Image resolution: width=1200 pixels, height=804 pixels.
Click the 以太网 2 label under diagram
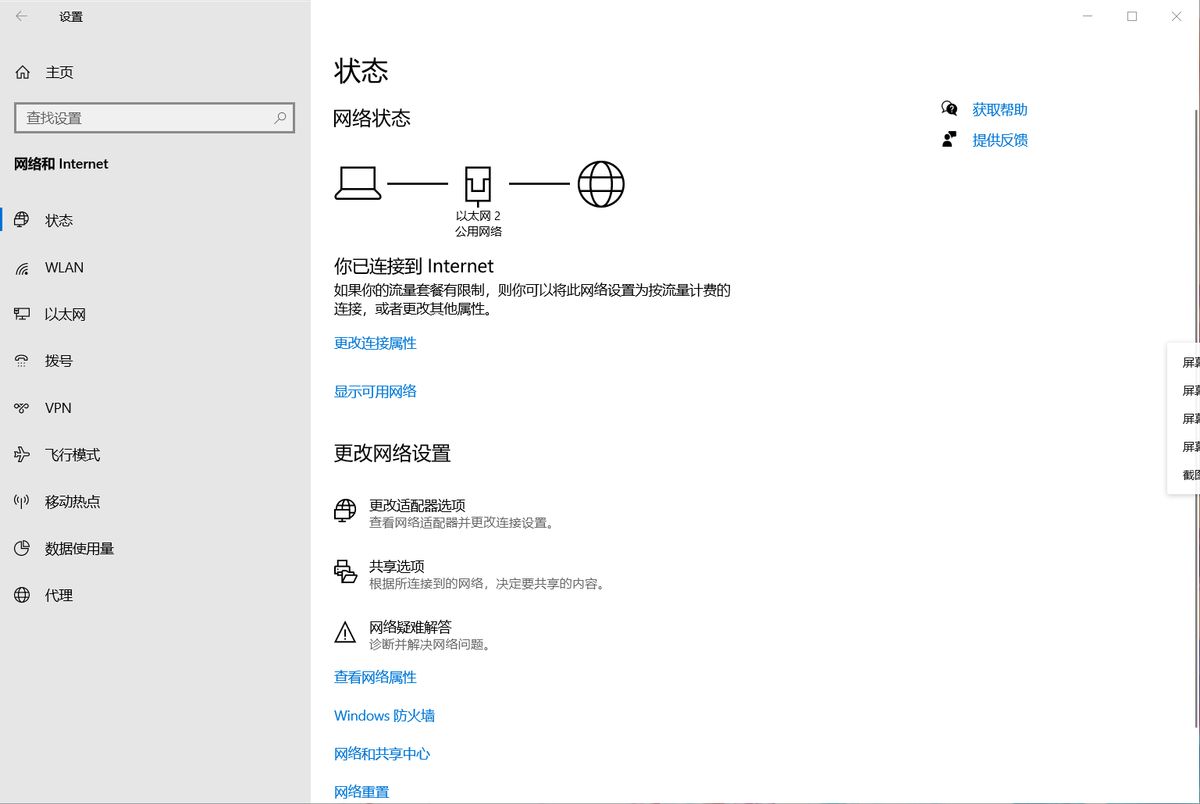[478, 216]
